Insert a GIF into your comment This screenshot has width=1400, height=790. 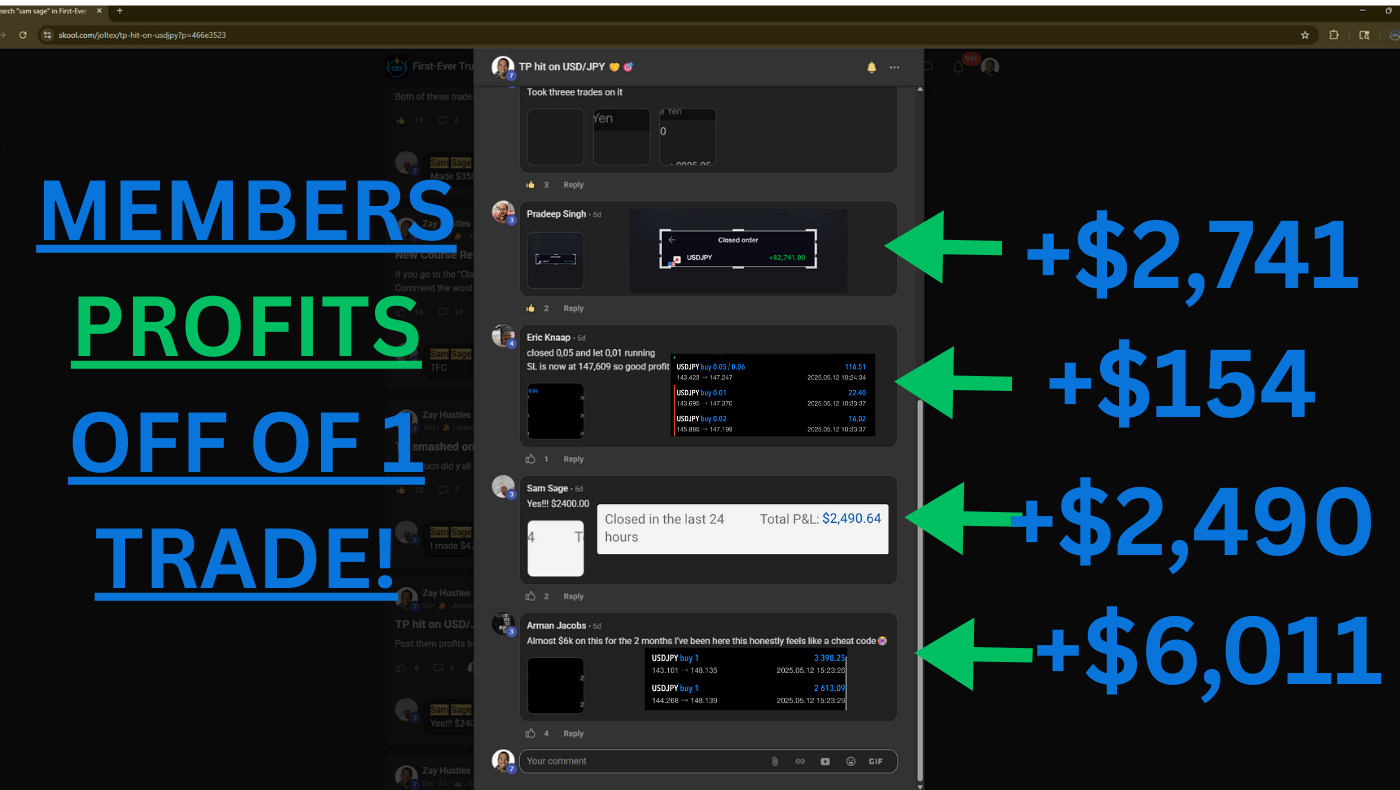click(x=876, y=761)
